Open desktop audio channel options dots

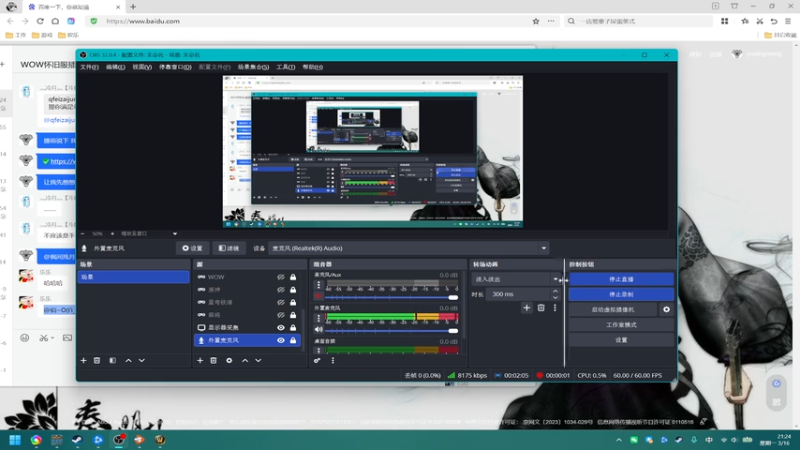tap(319, 351)
